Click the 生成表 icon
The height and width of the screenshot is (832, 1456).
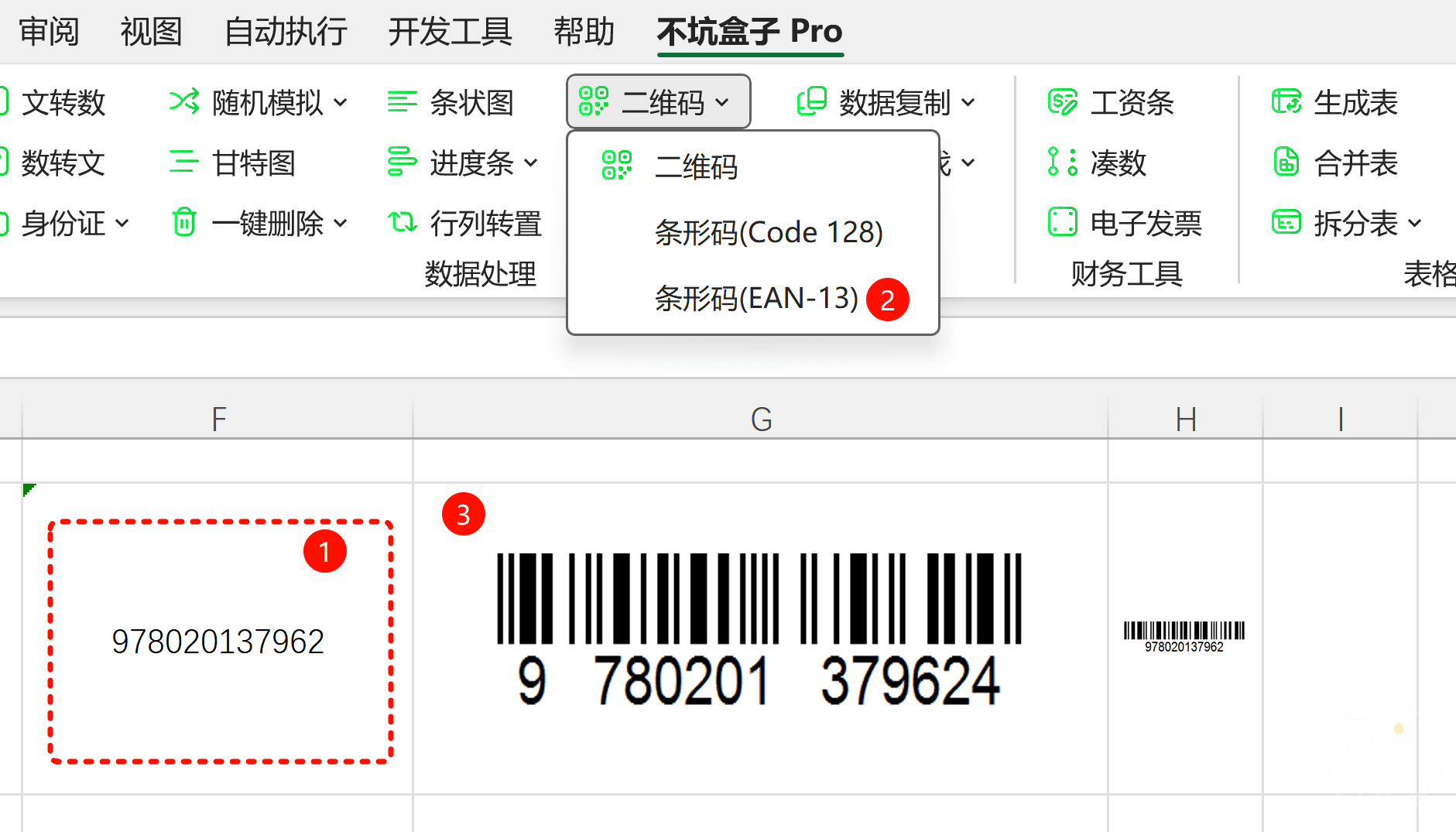(x=1286, y=101)
